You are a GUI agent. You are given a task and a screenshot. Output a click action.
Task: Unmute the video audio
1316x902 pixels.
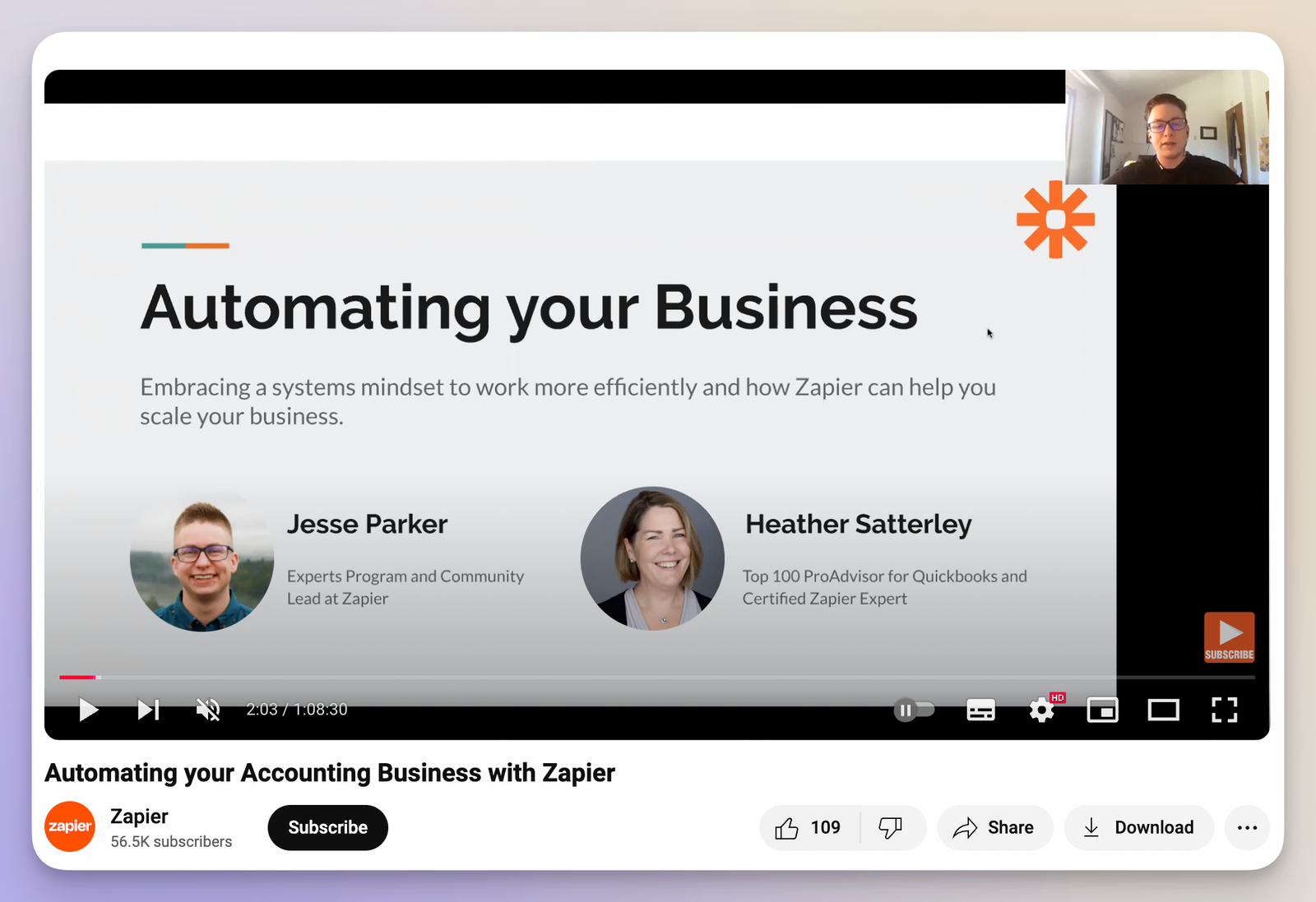tap(207, 710)
